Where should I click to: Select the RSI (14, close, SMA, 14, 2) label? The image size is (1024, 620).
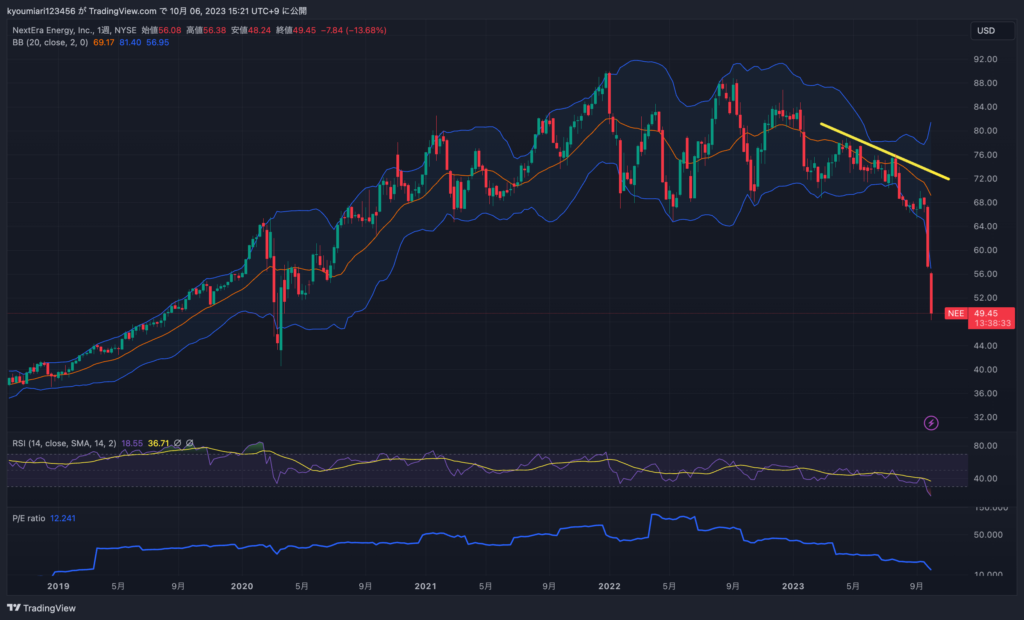tap(64, 443)
